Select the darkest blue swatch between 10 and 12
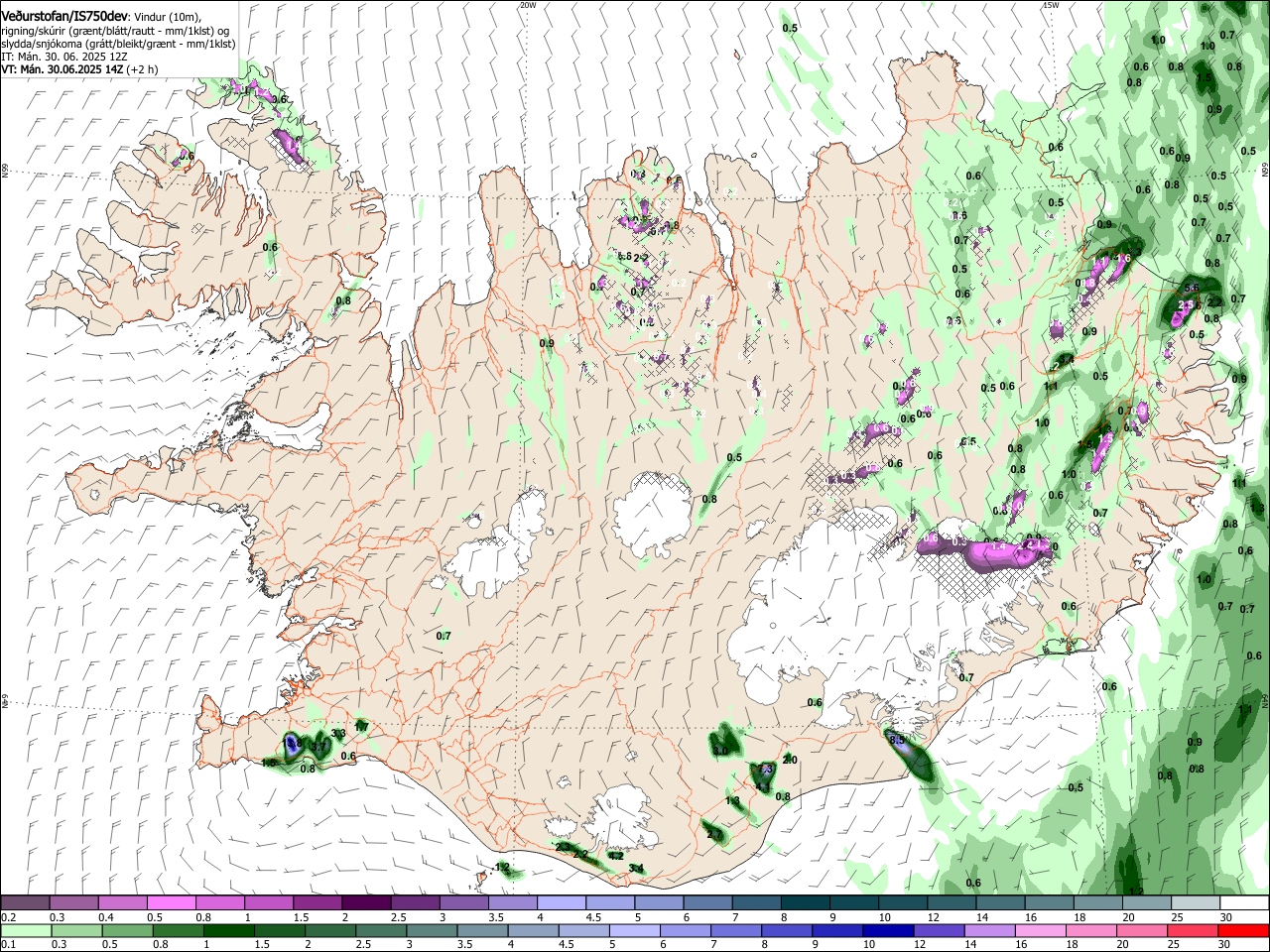 click(x=886, y=931)
